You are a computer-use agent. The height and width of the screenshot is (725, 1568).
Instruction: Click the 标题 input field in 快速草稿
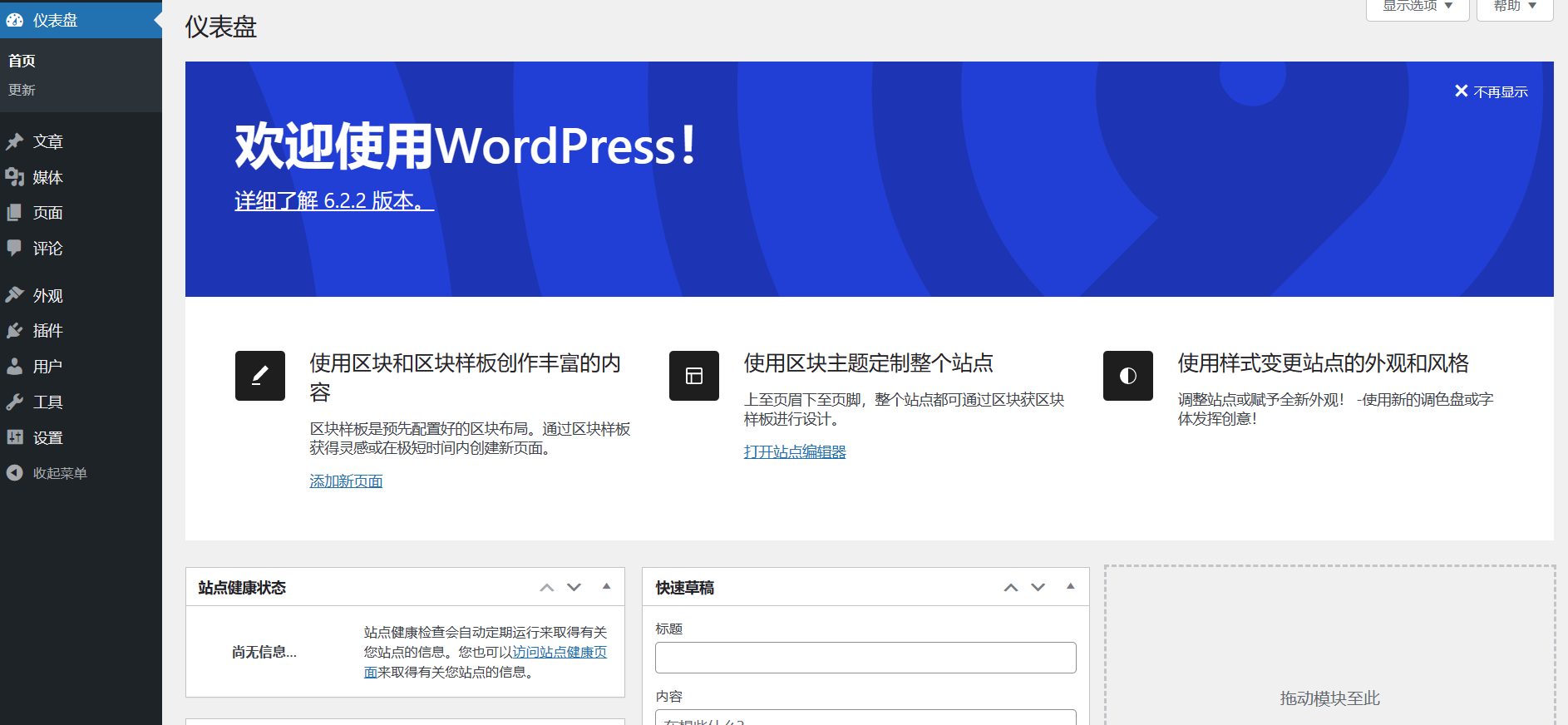pos(865,658)
